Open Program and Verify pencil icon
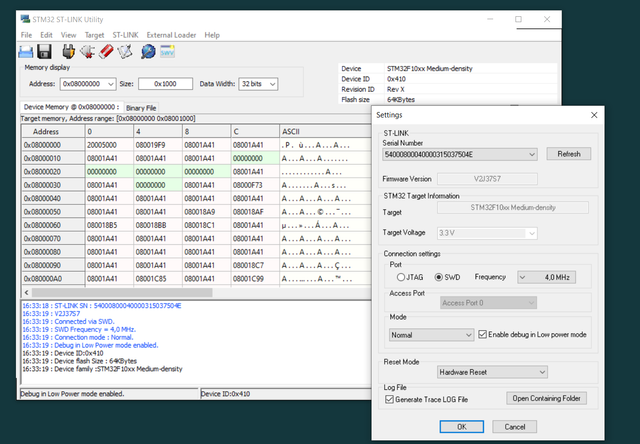The height and width of the screenshot is (444, 640). (125, 52)
